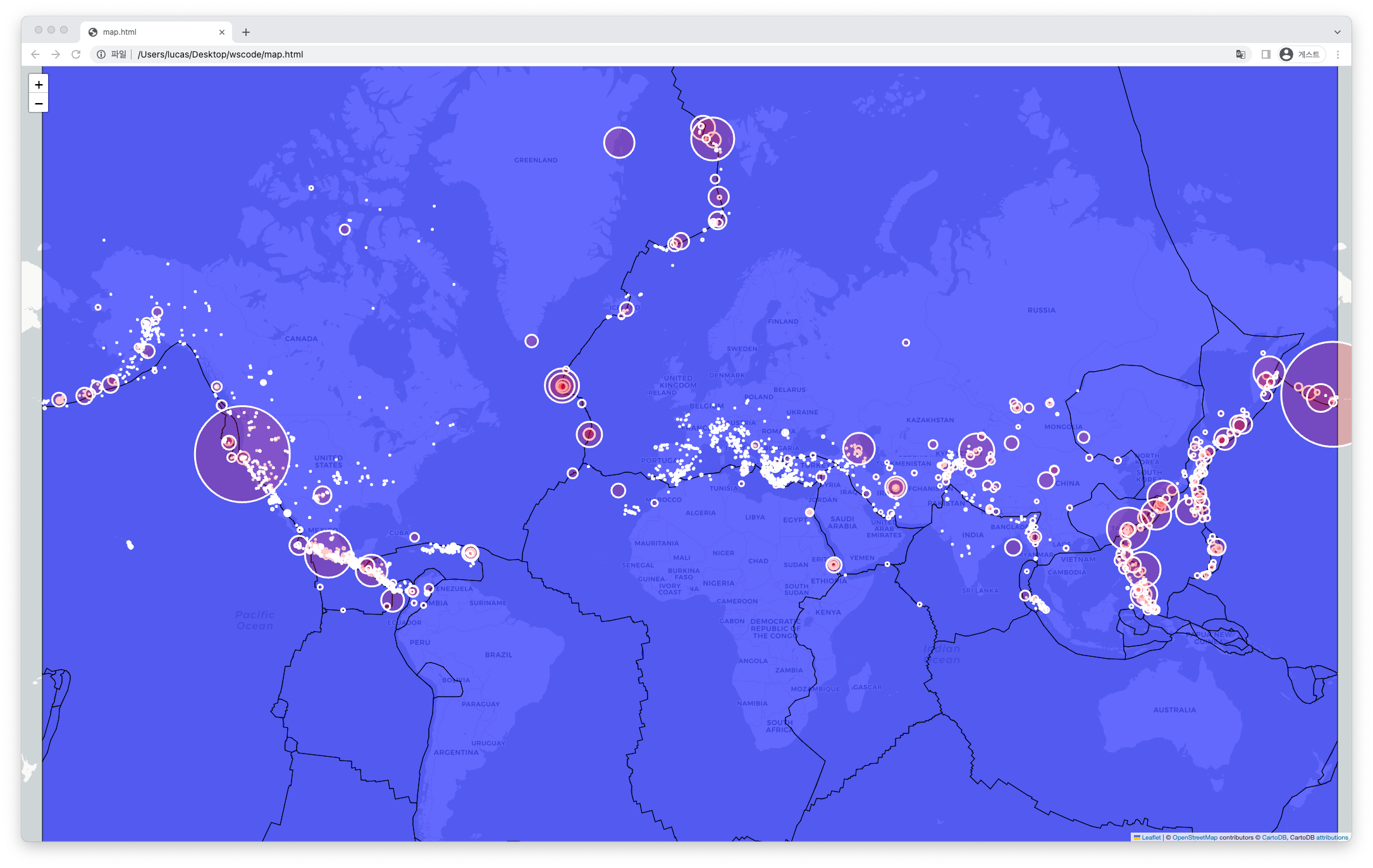
Task: Zoom out the map with minus button
Action: (39, 103)
